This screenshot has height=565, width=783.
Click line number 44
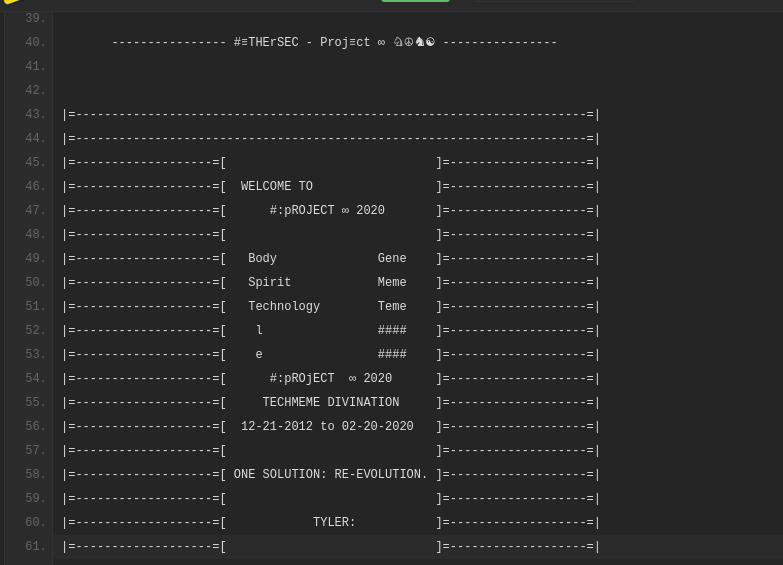coord(35,138)
